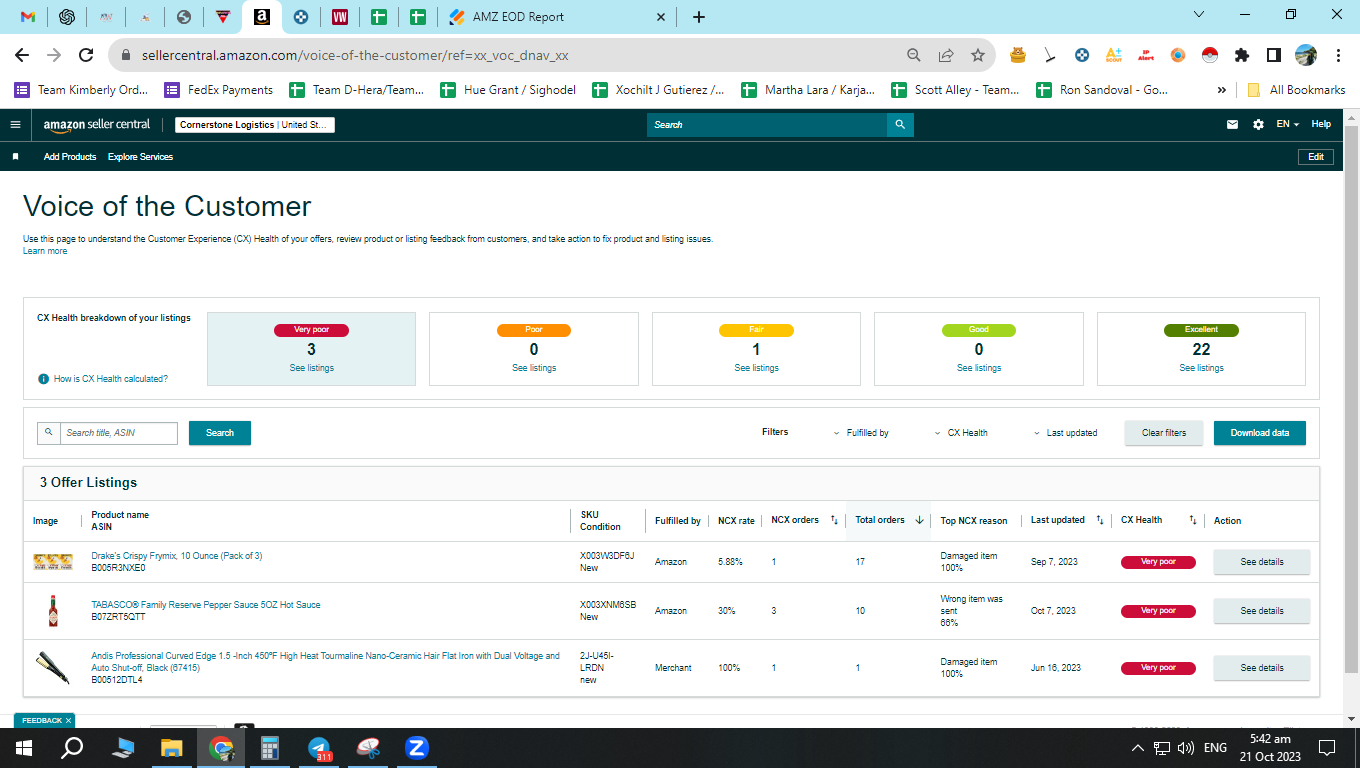Click the Download data button

(1260, 433)
